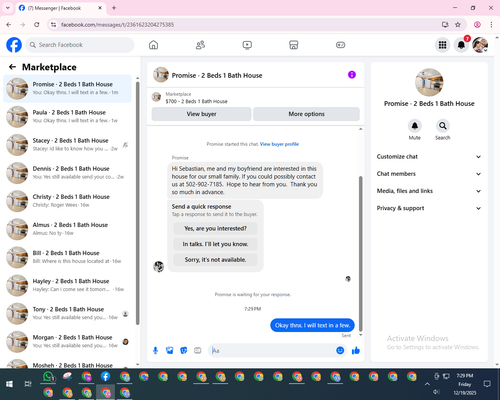Open the account profile picture menu
The width and height of the screenshot is (500, 400).
click(x=480, y=45)
